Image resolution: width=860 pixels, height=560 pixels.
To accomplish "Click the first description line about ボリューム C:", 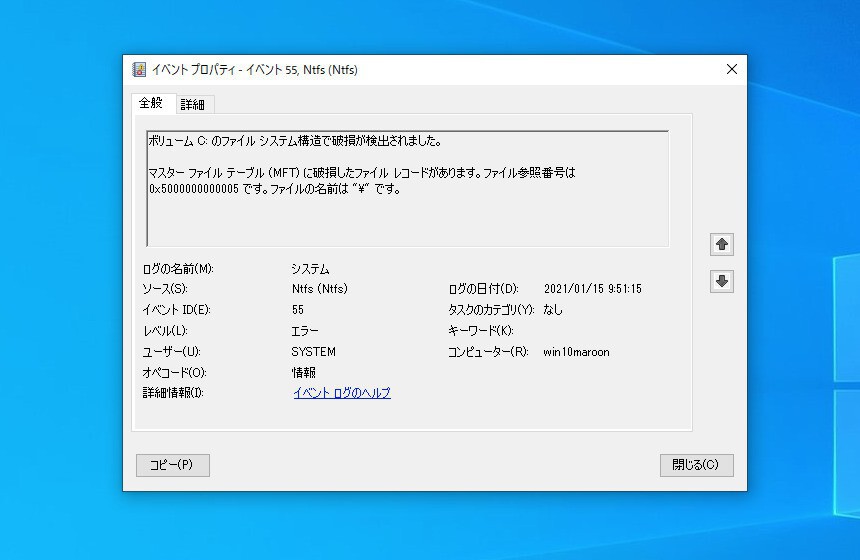I will tap(295, 141).
